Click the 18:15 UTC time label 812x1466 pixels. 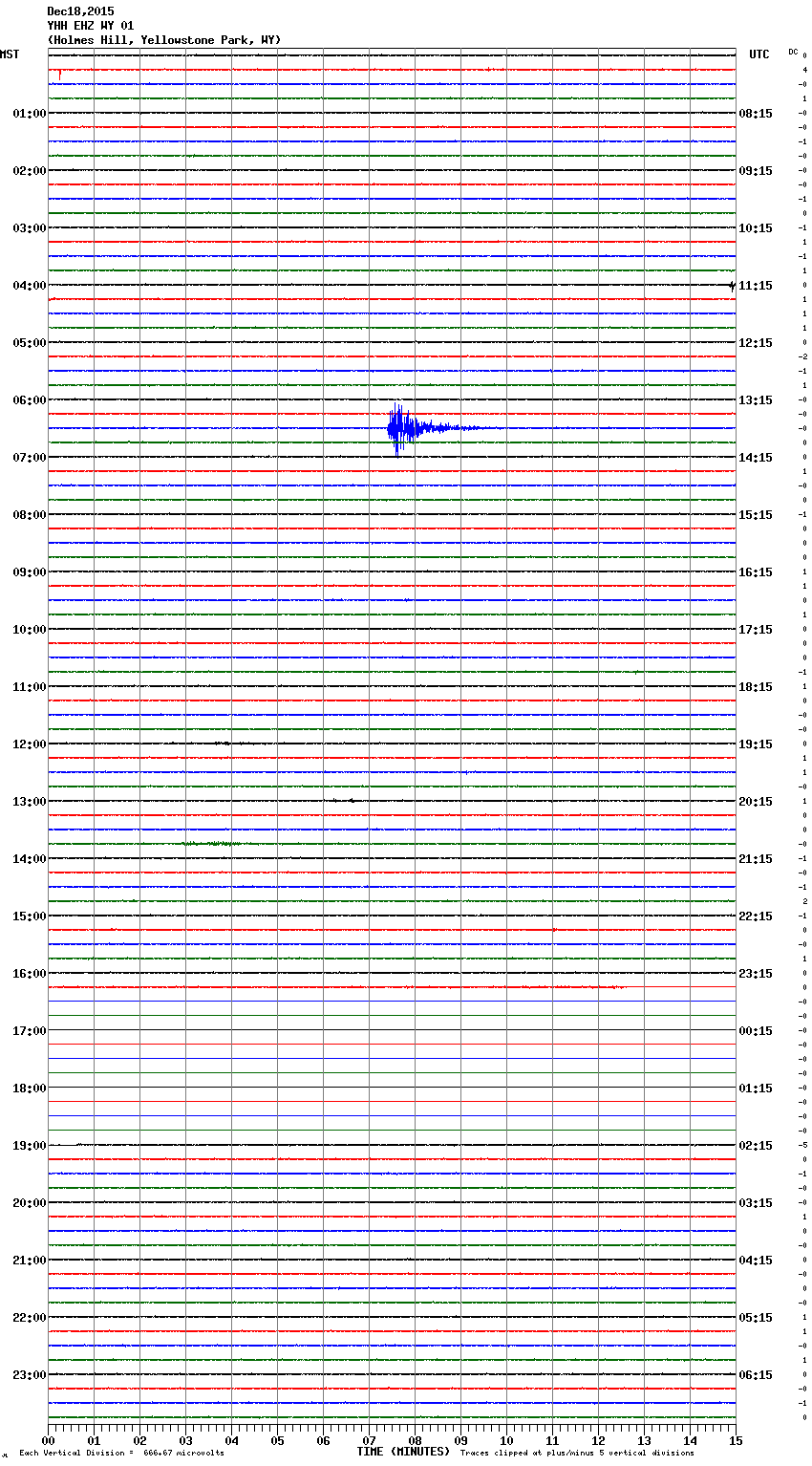(756, 687)
